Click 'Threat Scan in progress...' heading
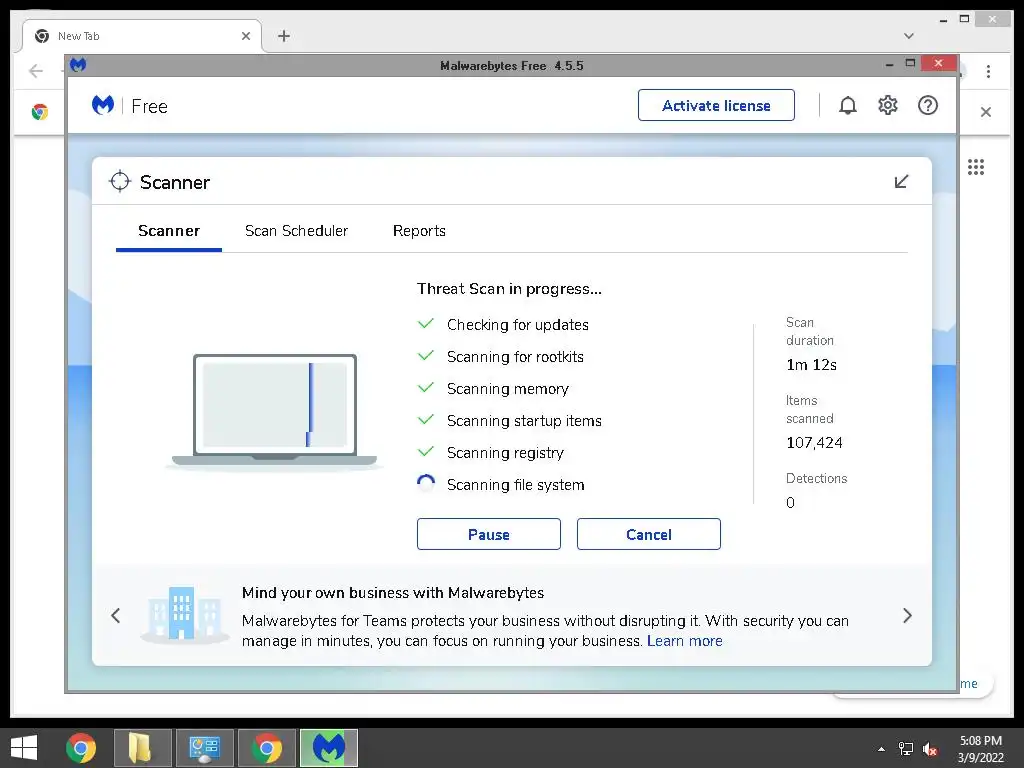This screenshot has height=768, width=1024. (x=509, y=289)
